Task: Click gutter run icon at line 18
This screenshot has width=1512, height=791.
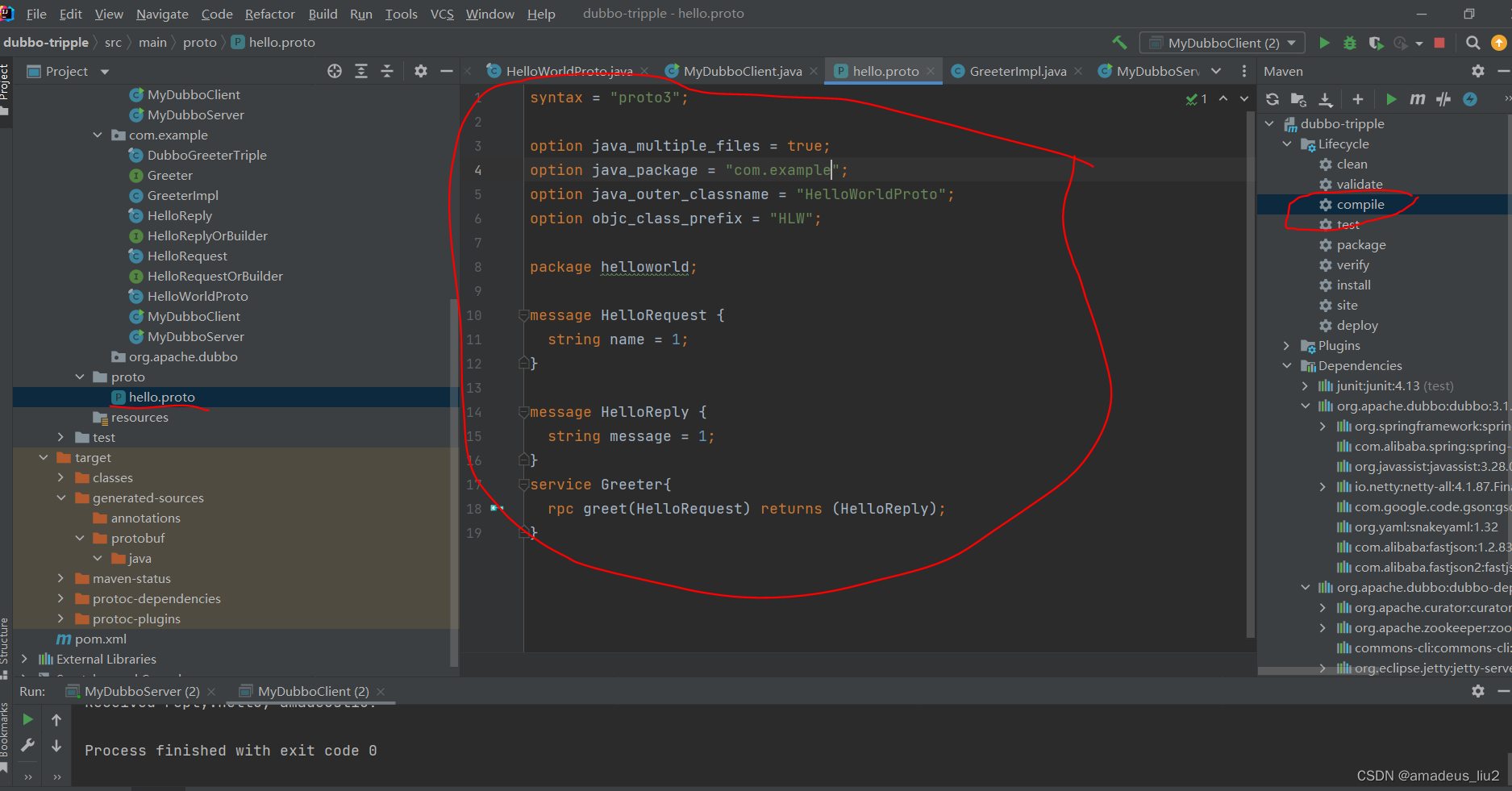Action: pyautogui.click(x=497, y=508)
